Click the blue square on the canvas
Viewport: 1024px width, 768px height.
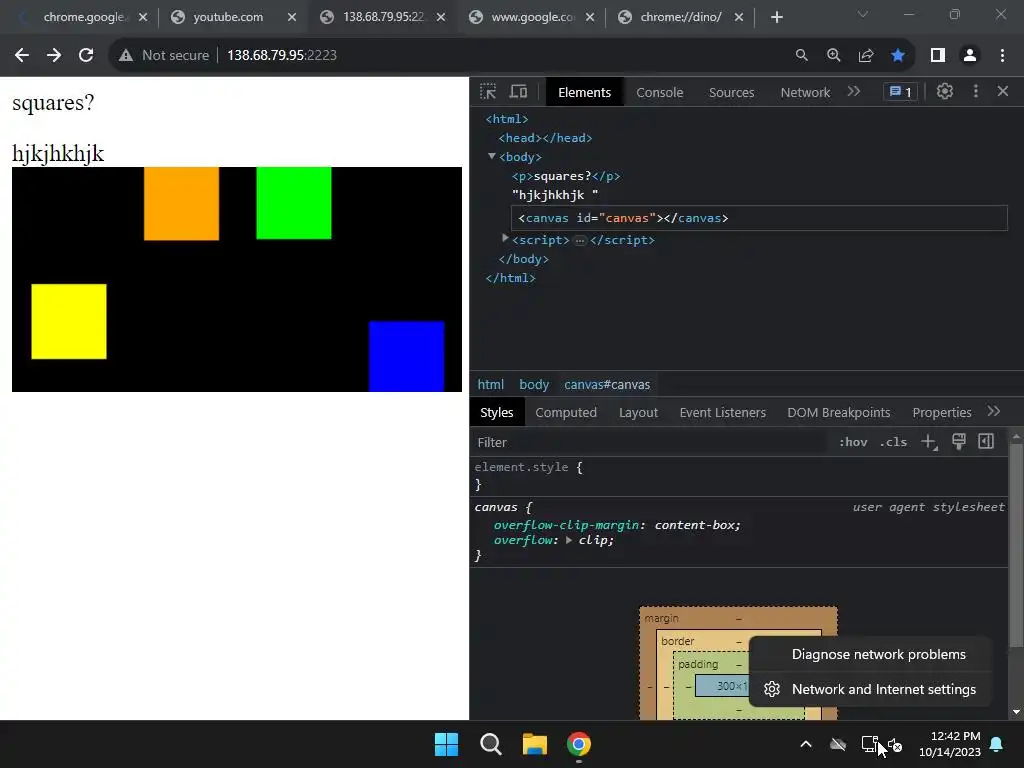point(406,357)
